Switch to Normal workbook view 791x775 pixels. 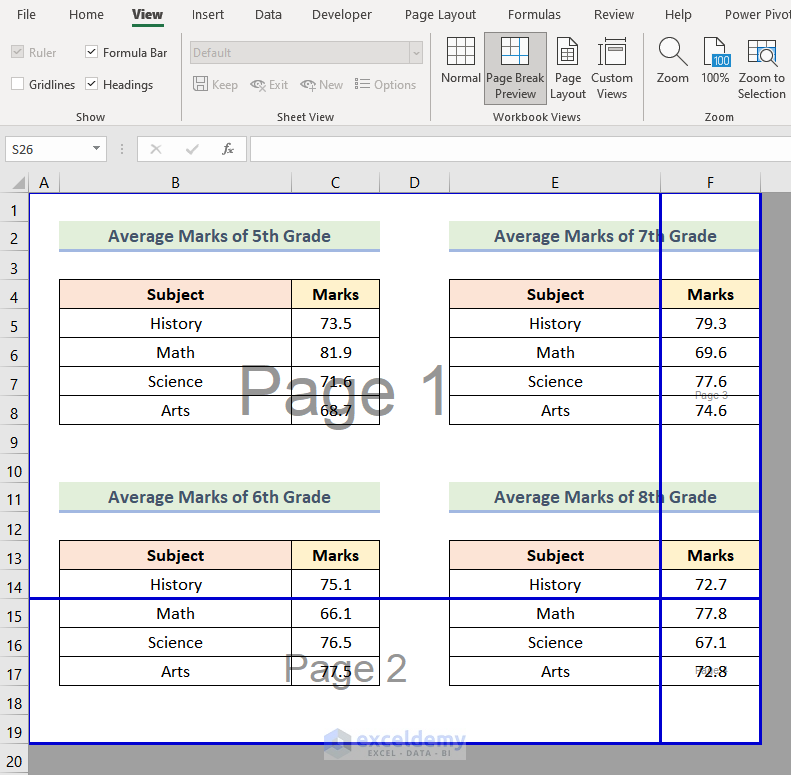pos(460,62)
